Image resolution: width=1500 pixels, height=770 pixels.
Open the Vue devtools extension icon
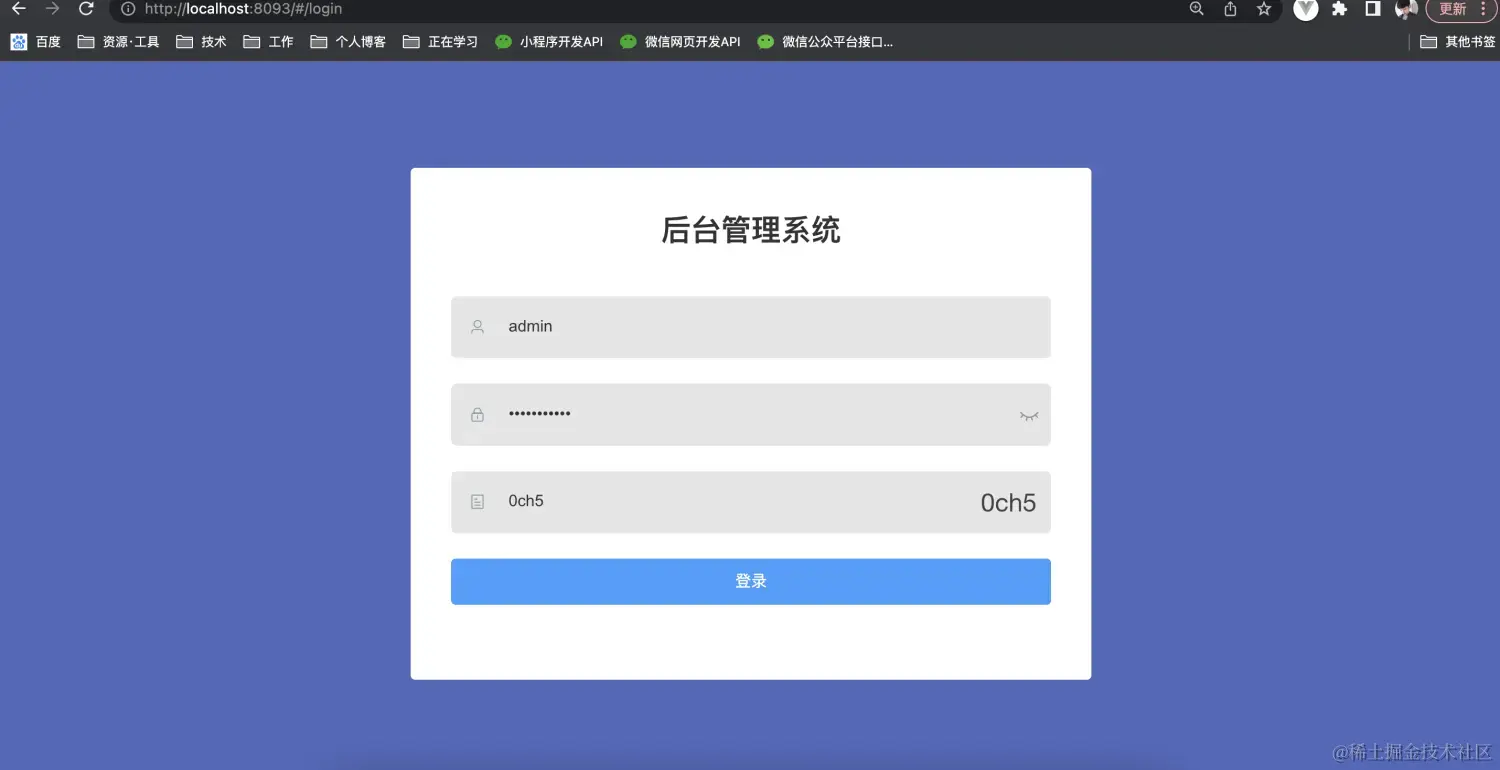tap(1306, 9)
